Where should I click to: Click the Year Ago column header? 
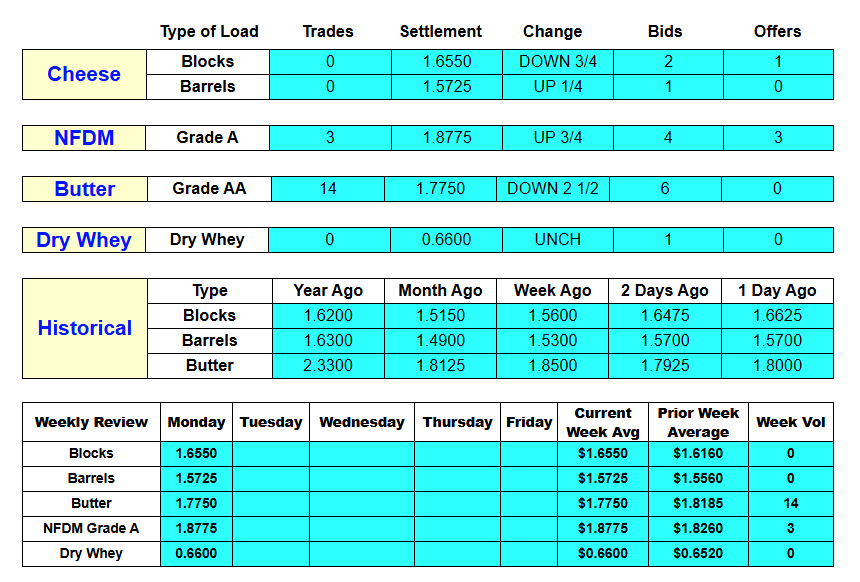click(328, 291)
